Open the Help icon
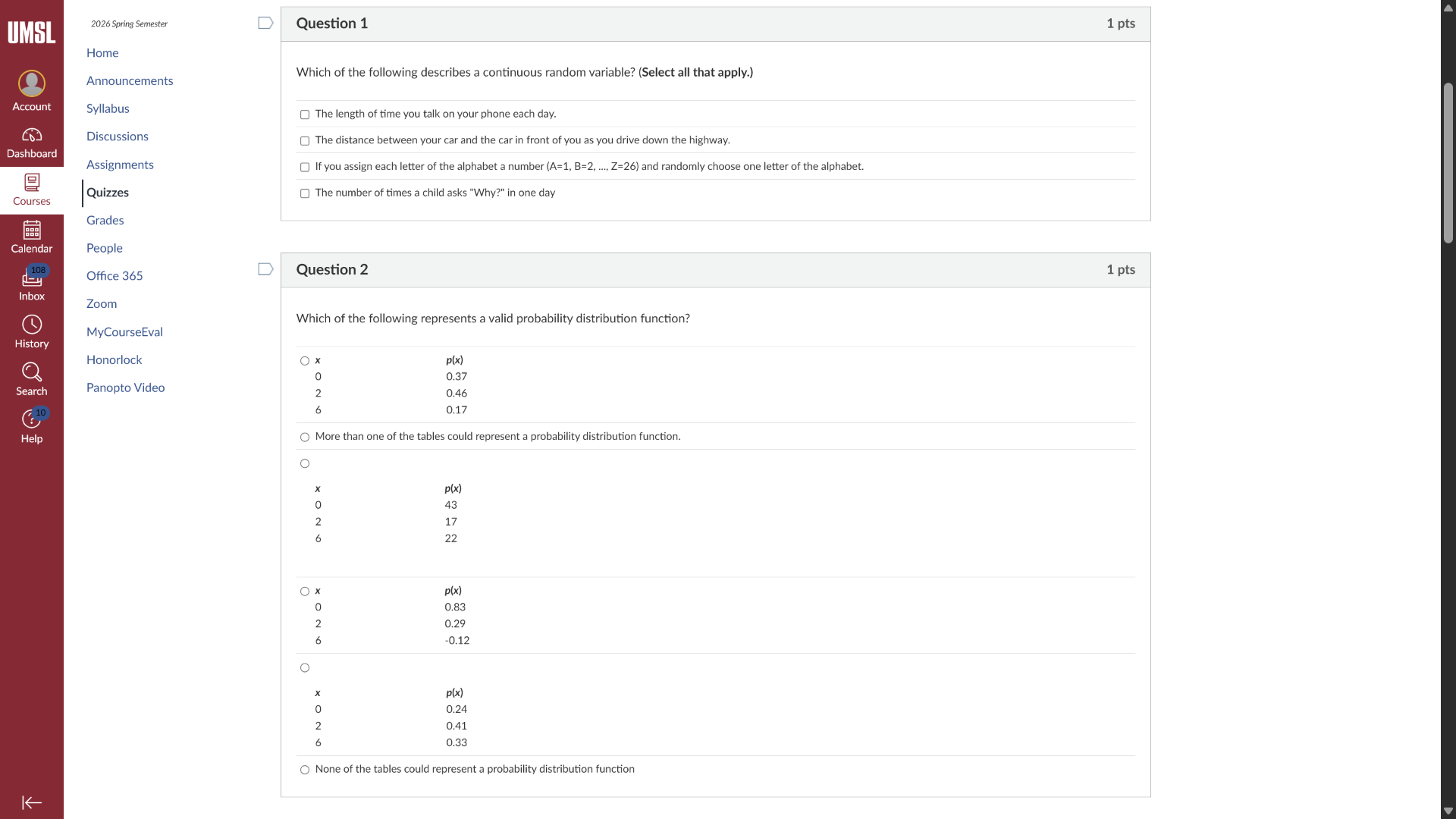Viewport: 1456px width, 819px height. [32, 419]
